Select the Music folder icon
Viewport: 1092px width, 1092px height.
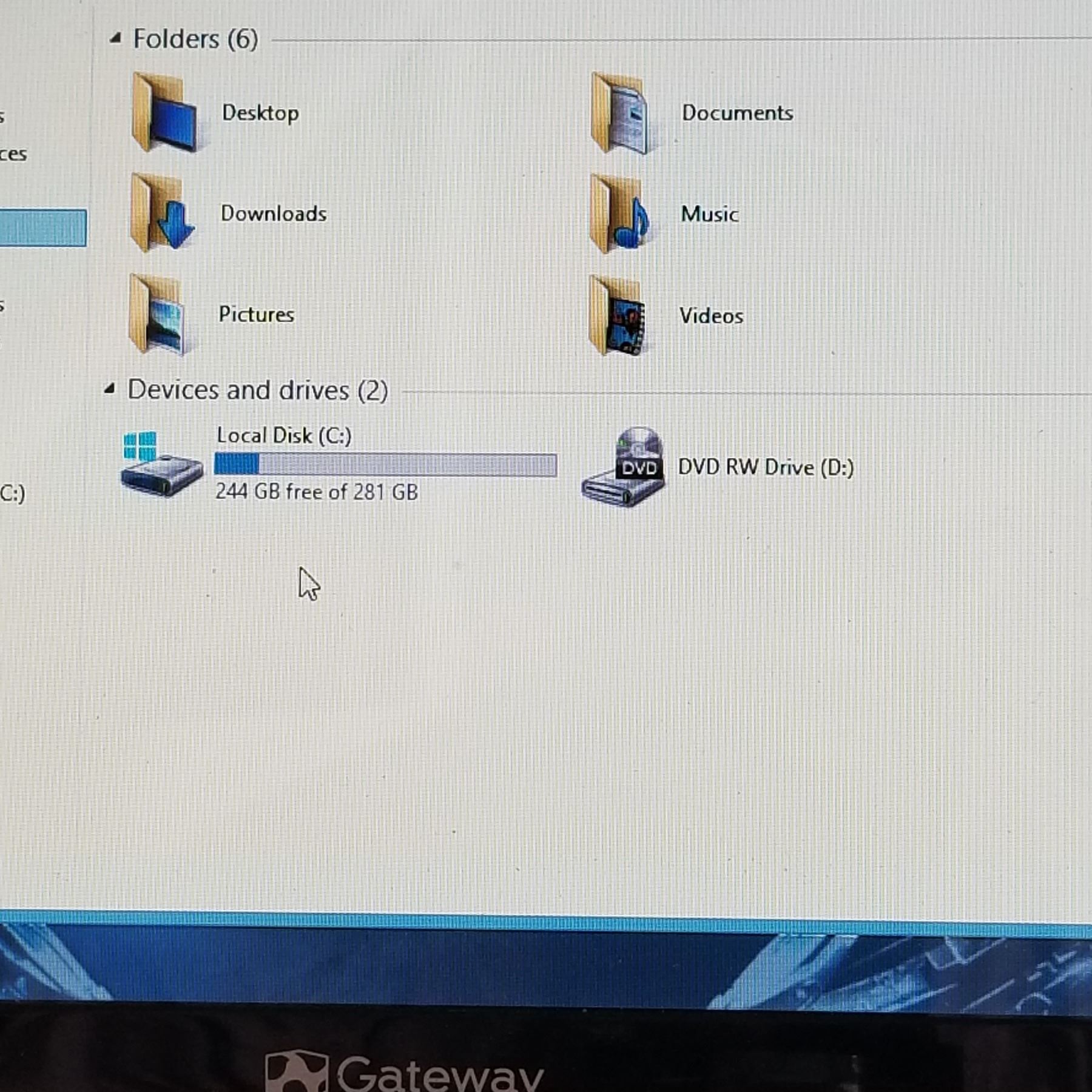coord(619,215)
